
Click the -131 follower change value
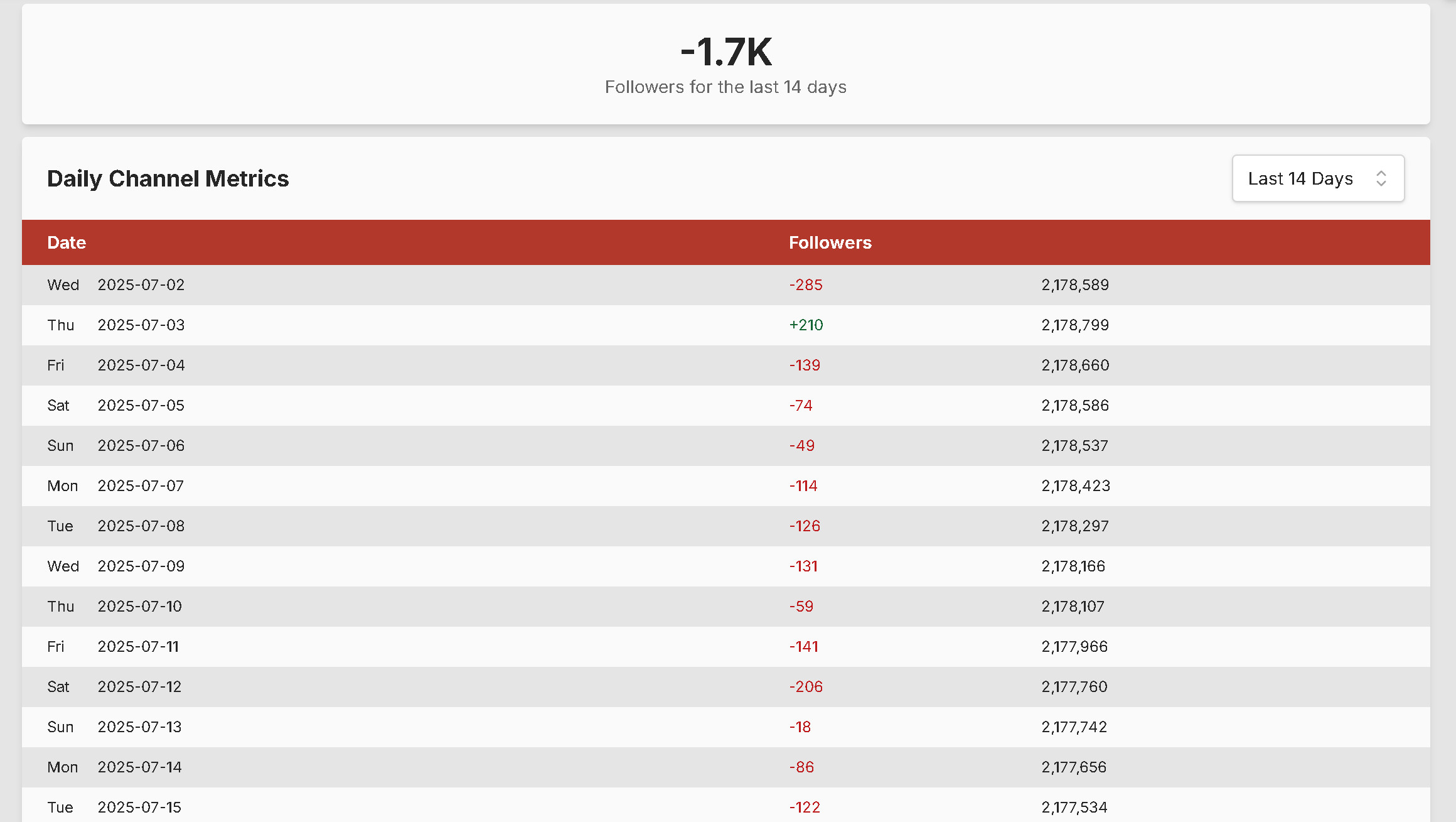[803, 566]
